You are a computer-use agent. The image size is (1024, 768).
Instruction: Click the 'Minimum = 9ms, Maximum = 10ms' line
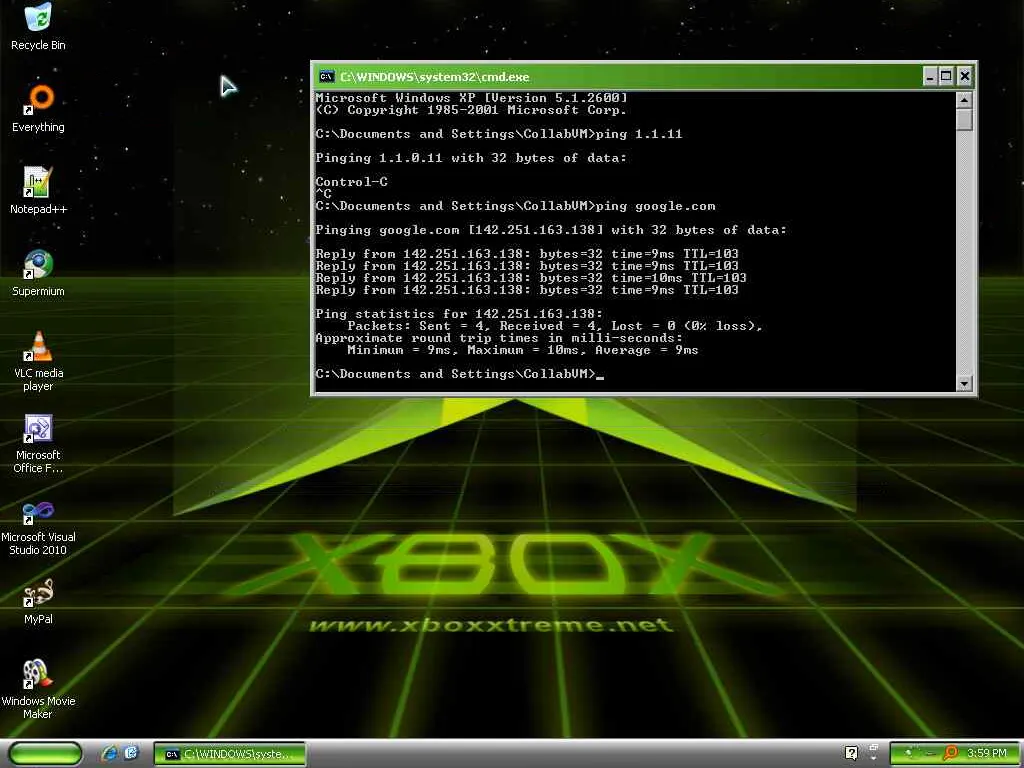coord(522,350)
